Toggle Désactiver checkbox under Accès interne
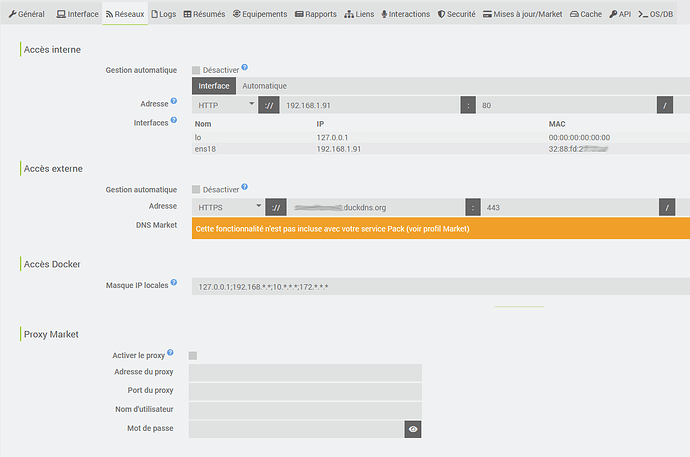 click(196, 70)
